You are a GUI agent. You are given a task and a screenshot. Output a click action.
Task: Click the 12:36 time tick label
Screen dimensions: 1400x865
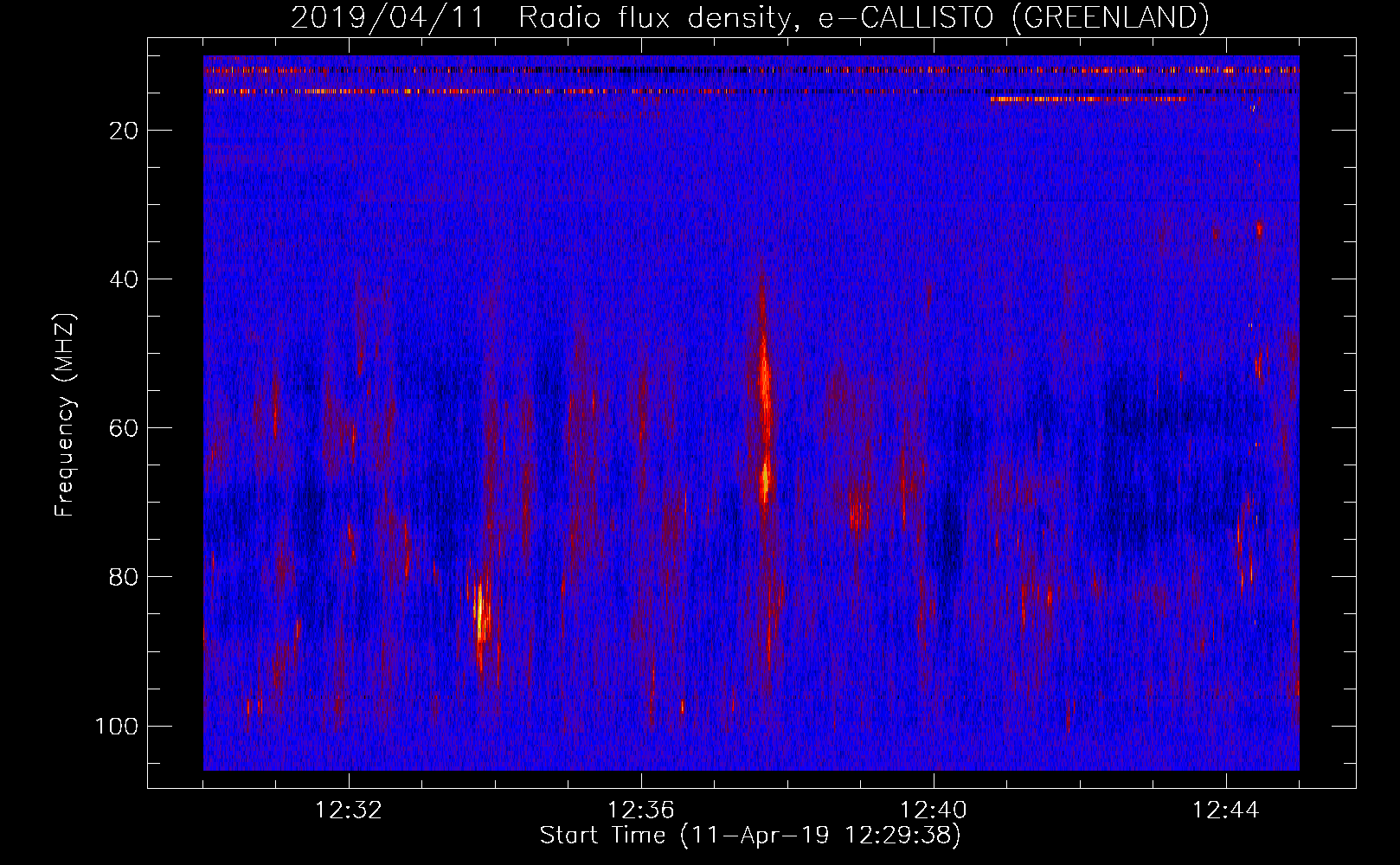[641, 811]
